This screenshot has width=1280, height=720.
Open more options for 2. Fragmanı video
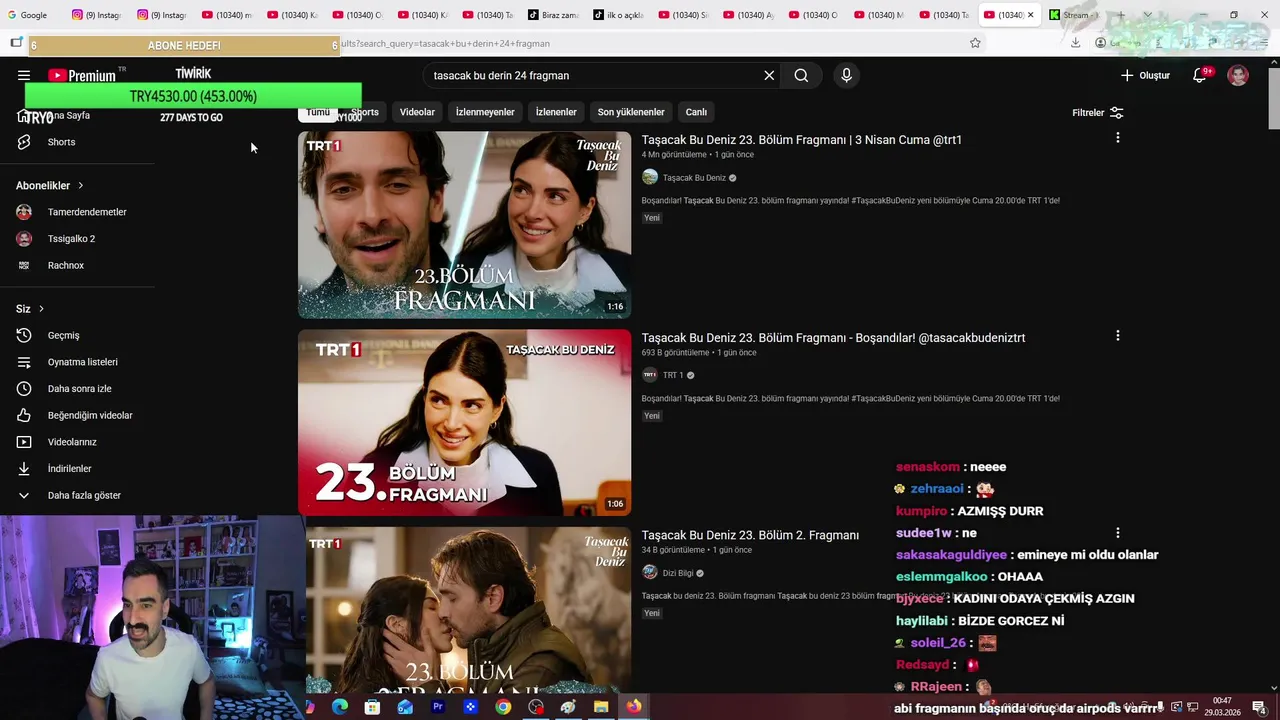[x=1117, y=533]
